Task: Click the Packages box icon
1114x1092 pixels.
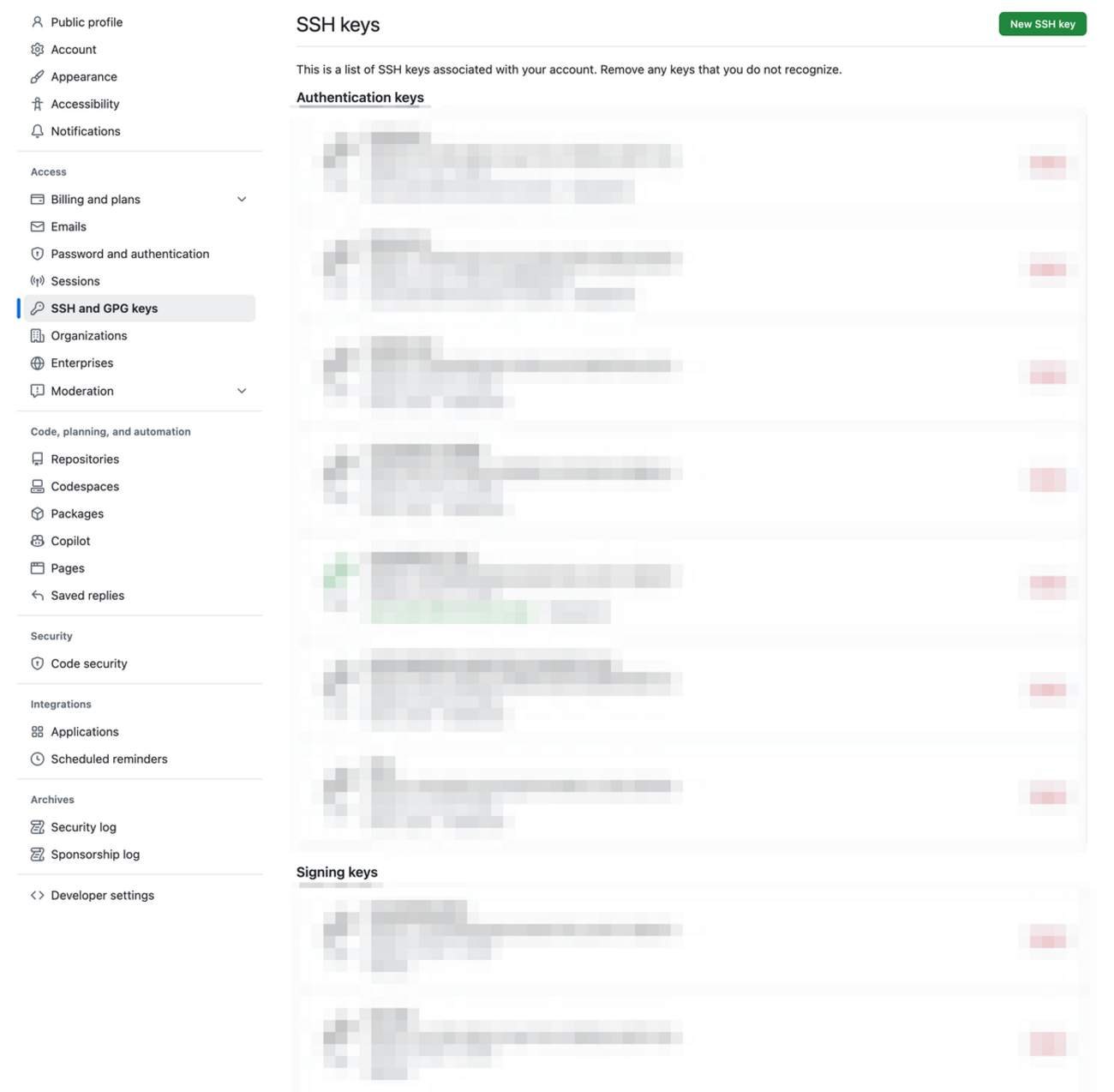Action: 38,513
